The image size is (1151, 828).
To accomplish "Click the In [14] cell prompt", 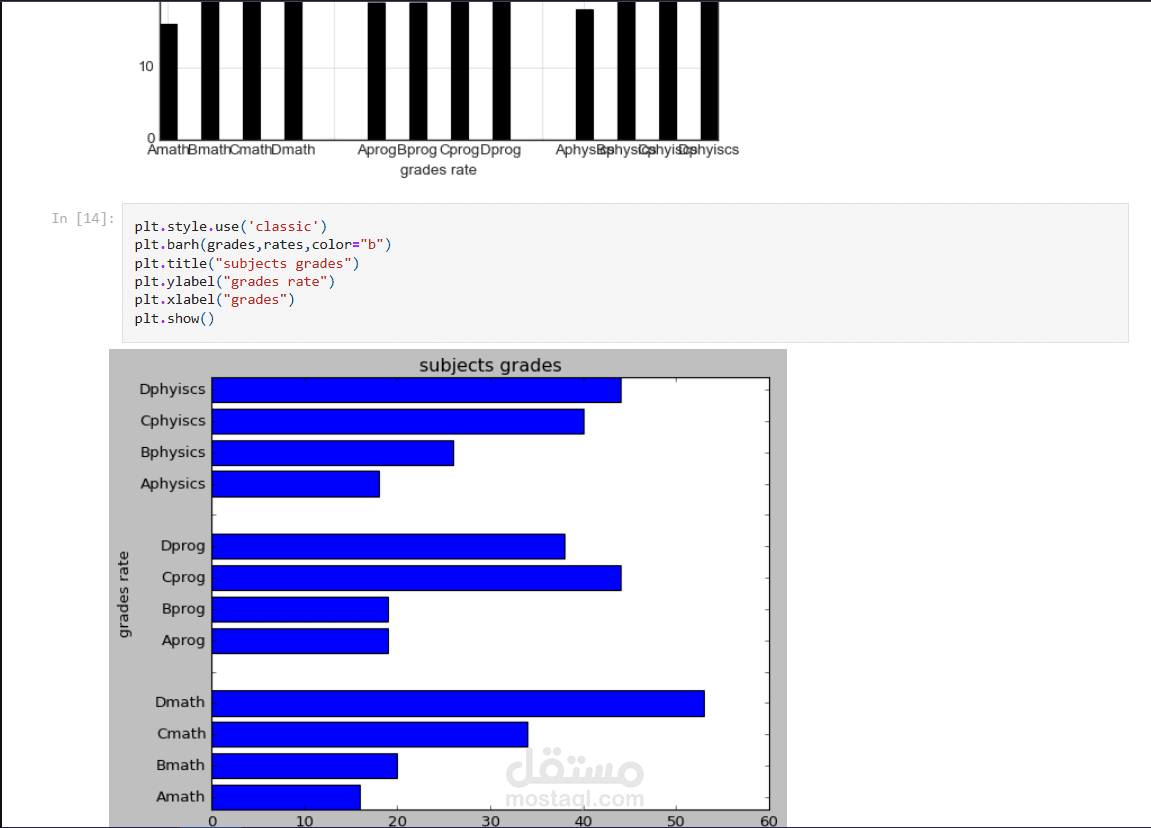I will 83,218.
